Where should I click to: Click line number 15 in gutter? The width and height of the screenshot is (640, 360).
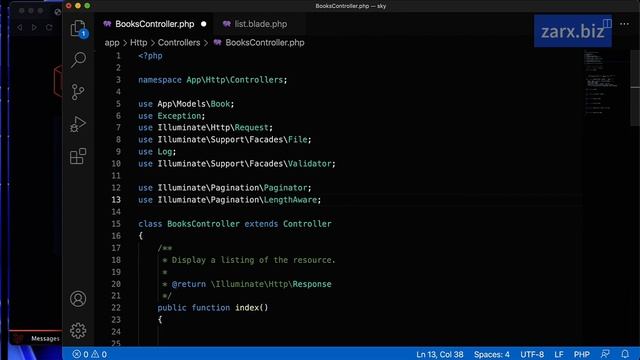pyautogui.click(x=116, y=224)
